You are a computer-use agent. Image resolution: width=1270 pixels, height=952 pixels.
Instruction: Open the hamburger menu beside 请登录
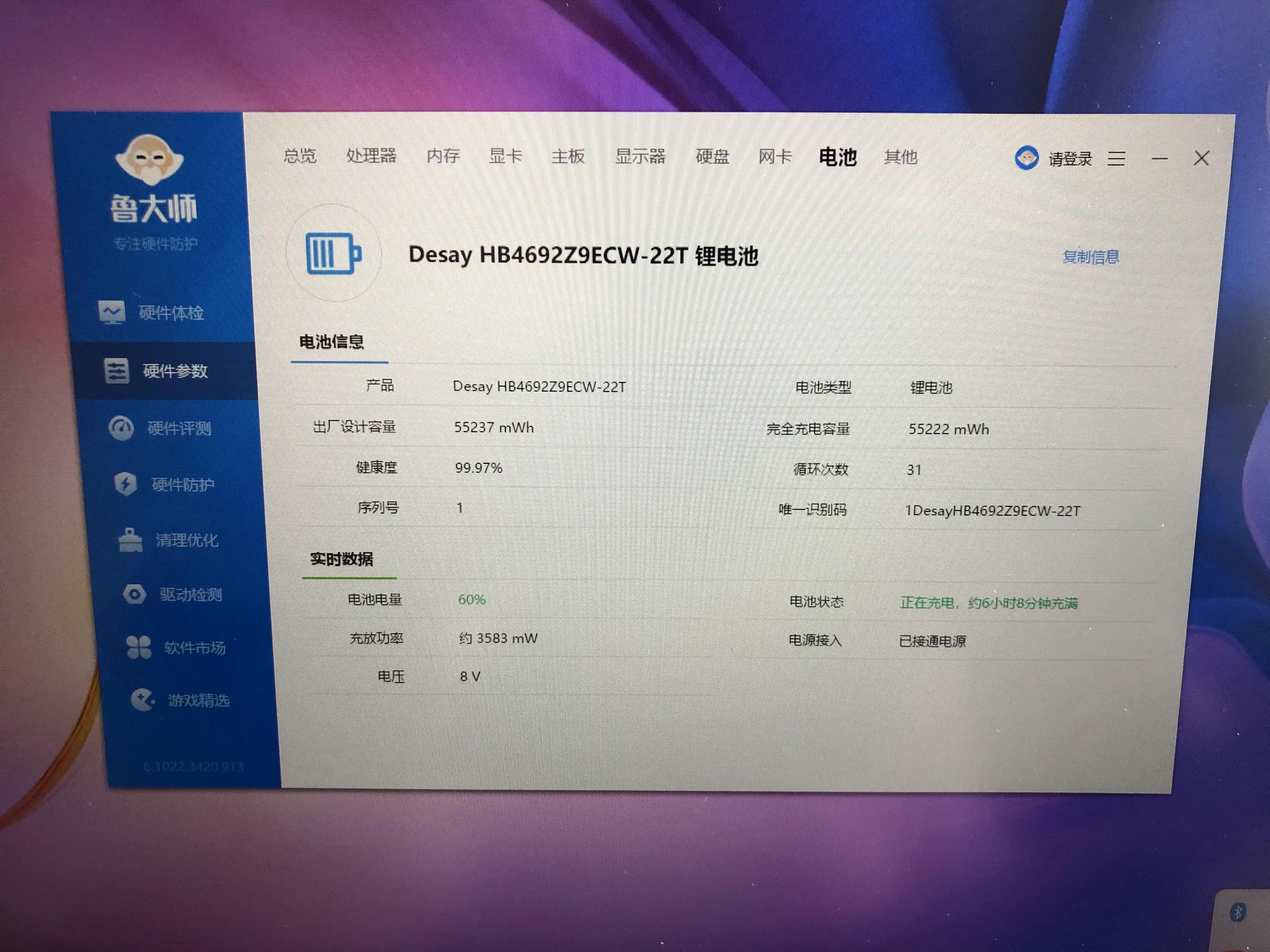point(1117,159)
